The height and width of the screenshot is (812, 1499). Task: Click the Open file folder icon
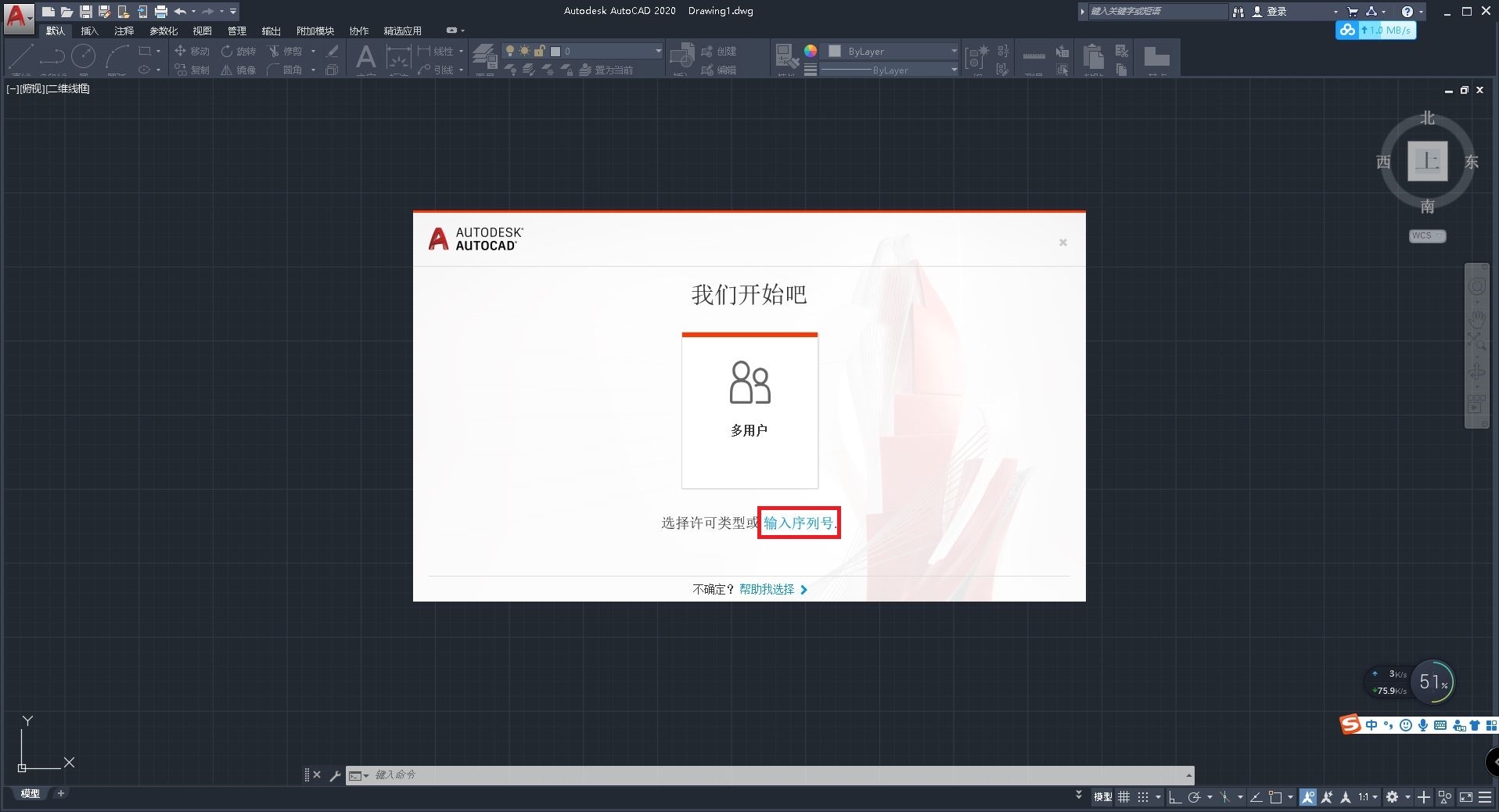click(x=67, y=12)
